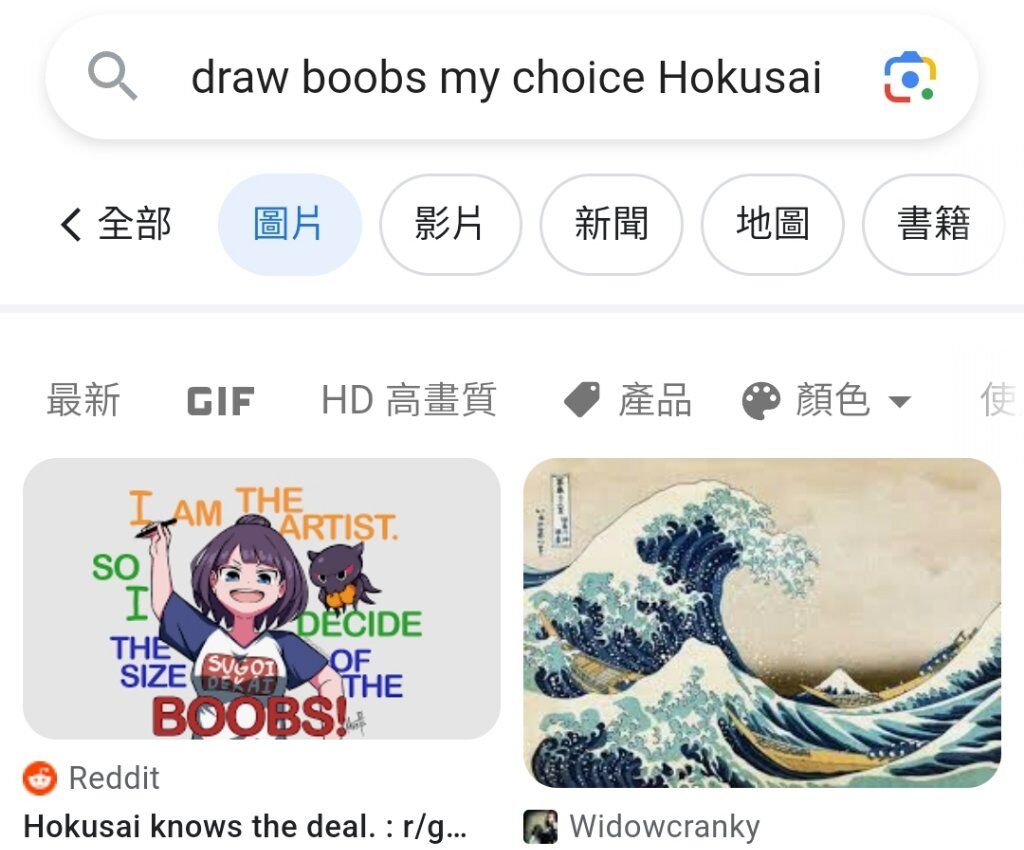Click the Reddit logo icon
Image resolution: width=1024 pixels, height=850 pixels.
(x=40, y=778)
